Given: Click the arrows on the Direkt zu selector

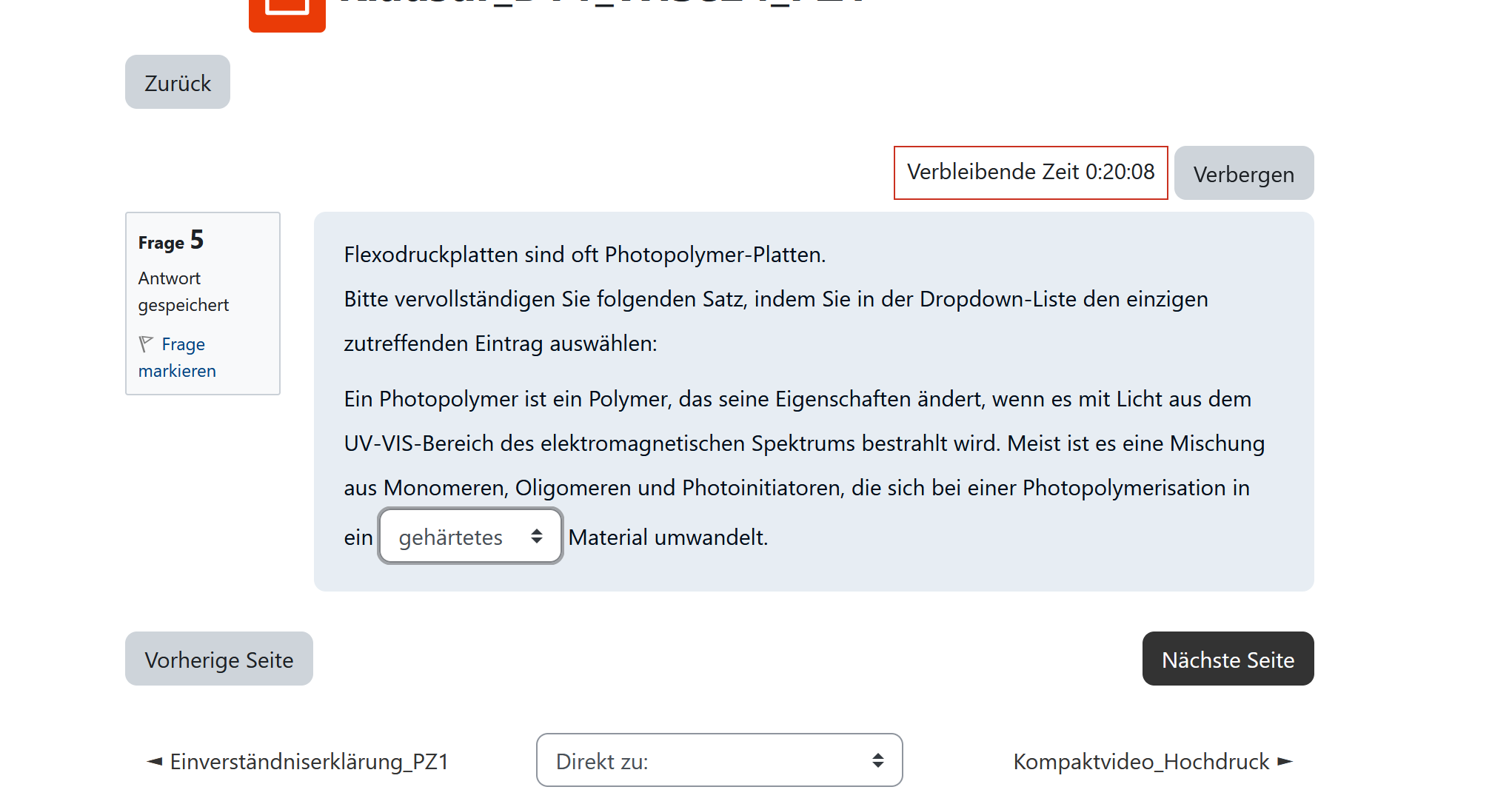Looking at the screenshot, I should point(878,760).
